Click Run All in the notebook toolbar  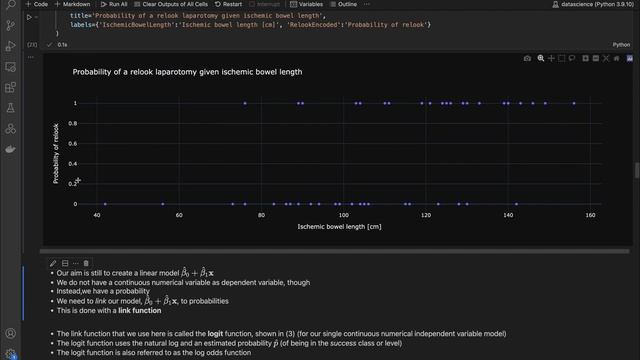pyautogui.click(x=114, y=4)
